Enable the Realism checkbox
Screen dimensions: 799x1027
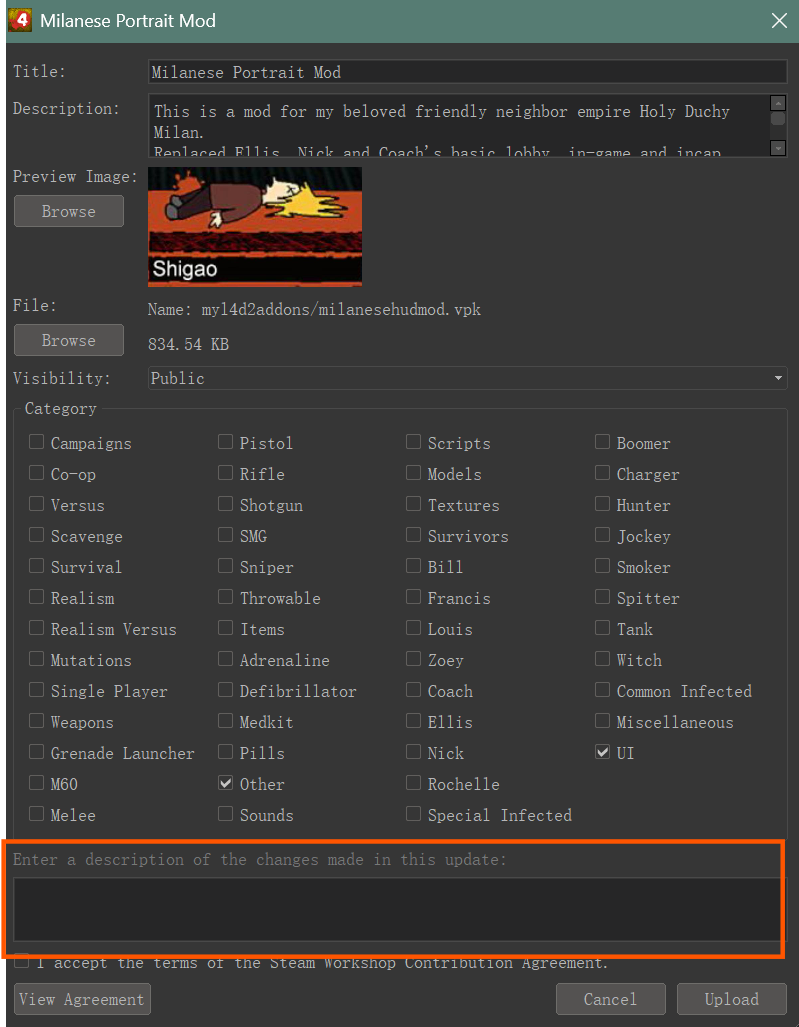(37, 597)
